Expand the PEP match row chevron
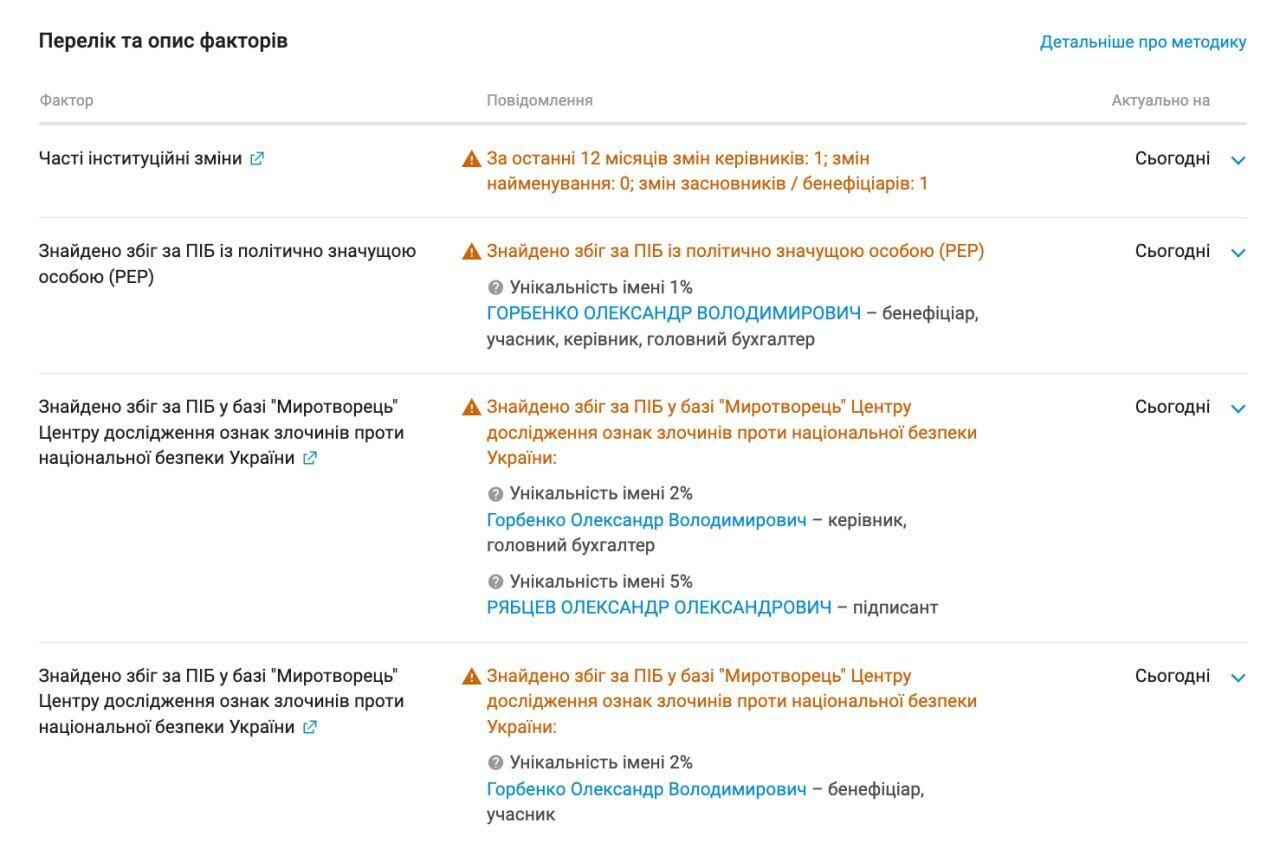 pyautogui.click(x=1238, y=253)
